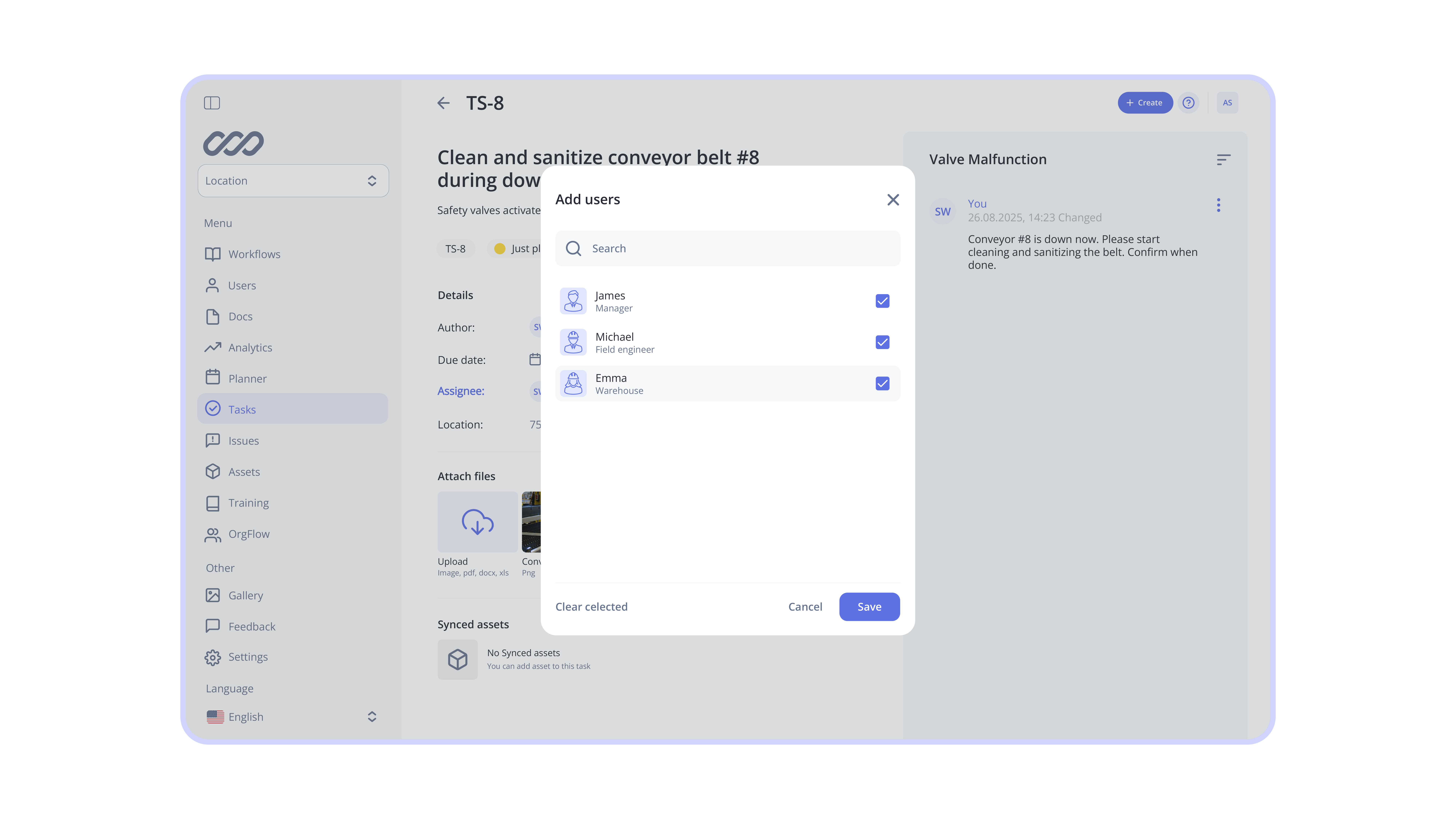This screenshot has width=1456, height=819.
Task: Toggle the sidebar collapse icon
Action: (212, 103)
